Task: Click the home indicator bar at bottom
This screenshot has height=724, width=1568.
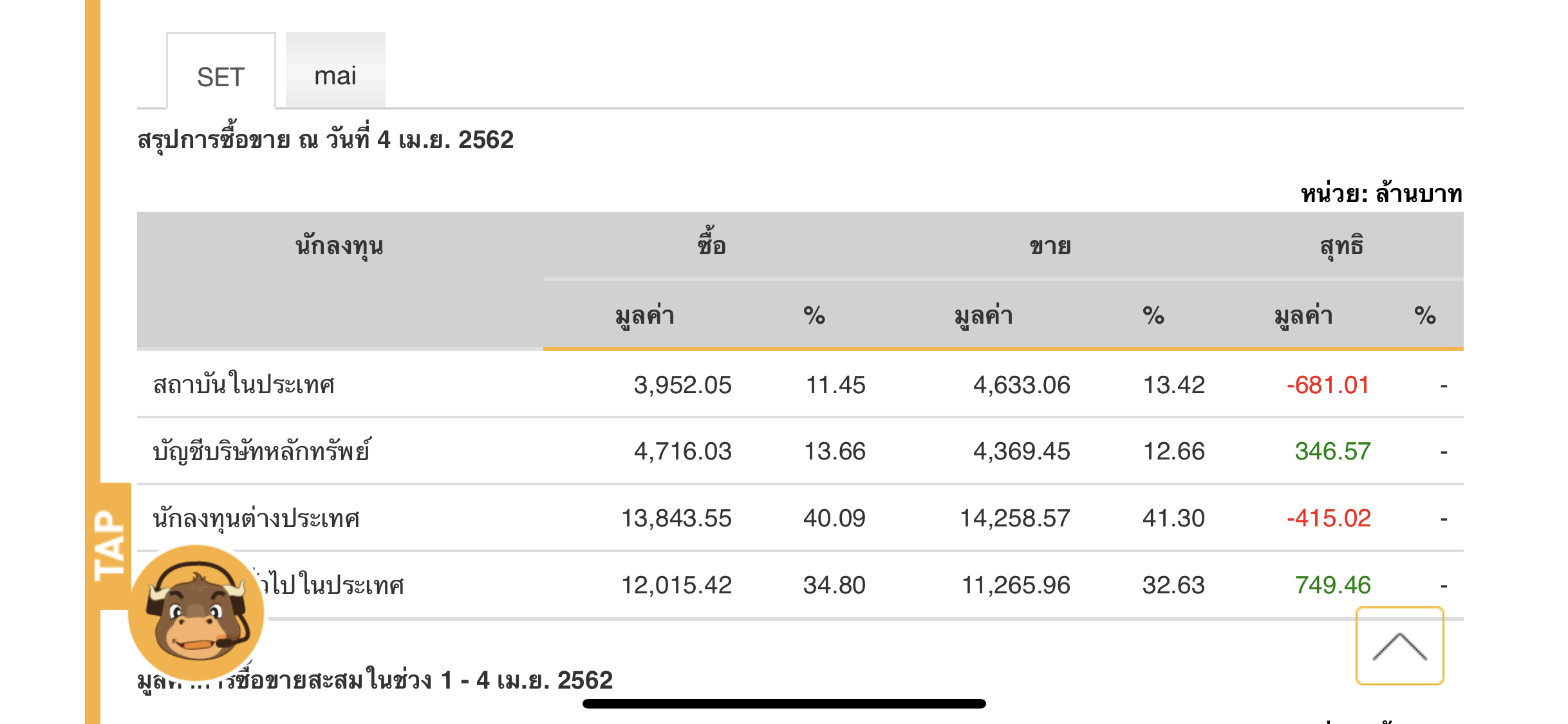Action: click(784, 703)
